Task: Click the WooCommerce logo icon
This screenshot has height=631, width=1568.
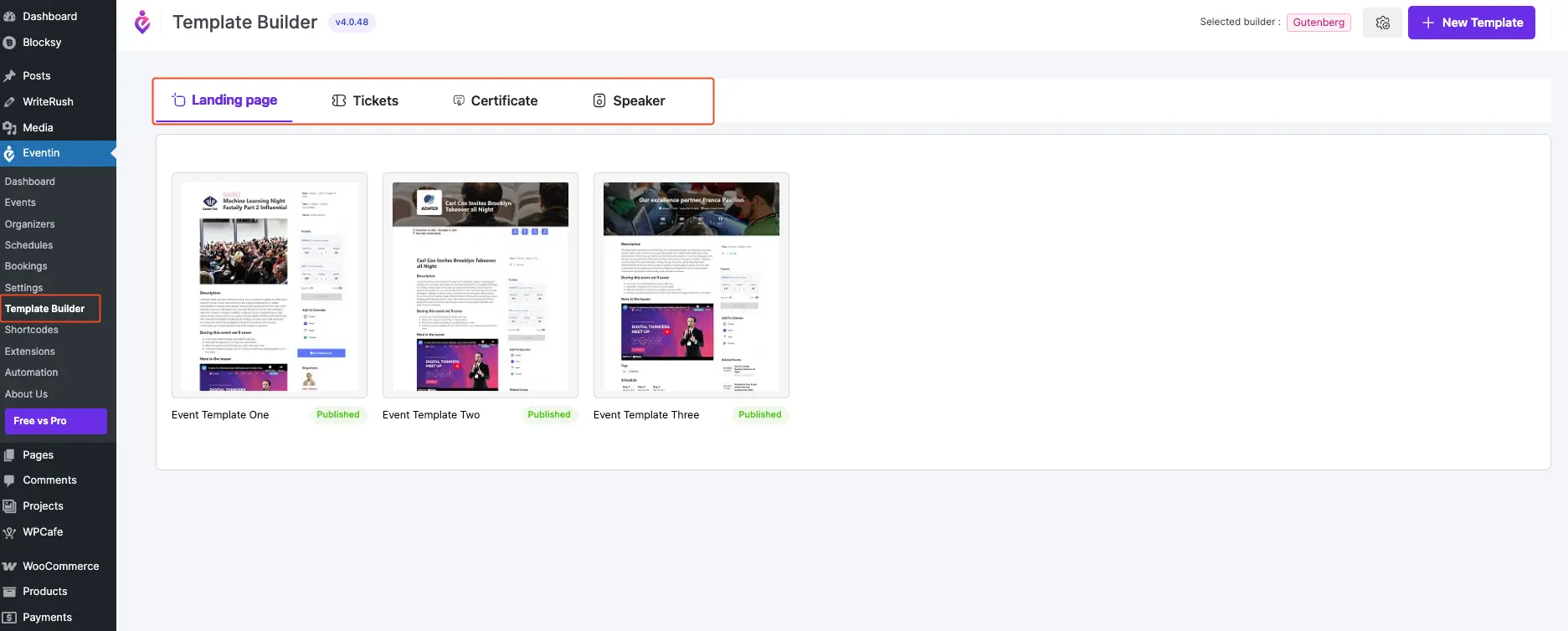Action: [10, 567]
